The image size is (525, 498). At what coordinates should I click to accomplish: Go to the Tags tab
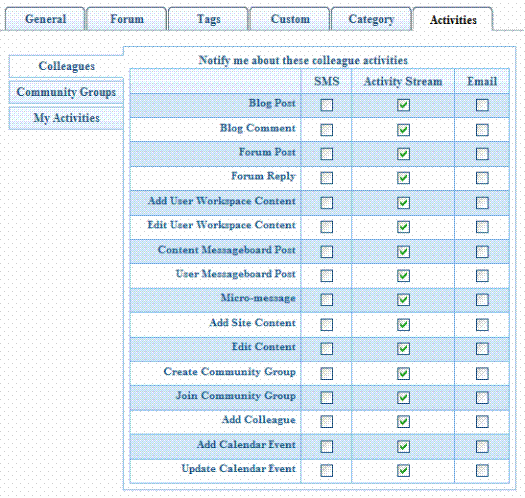(209, 19)
